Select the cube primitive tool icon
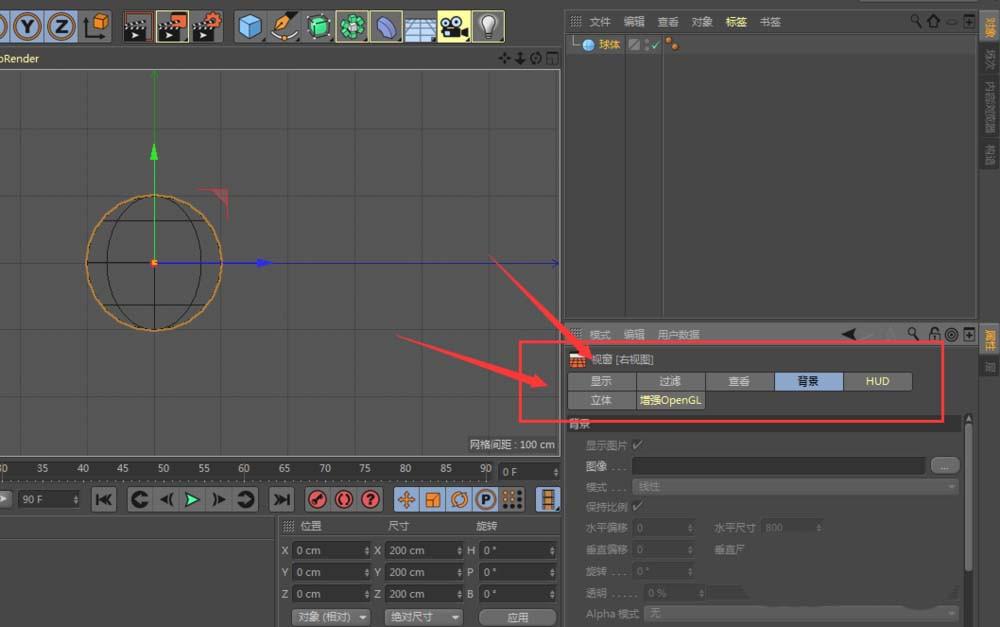 click(x=248, y=27)
